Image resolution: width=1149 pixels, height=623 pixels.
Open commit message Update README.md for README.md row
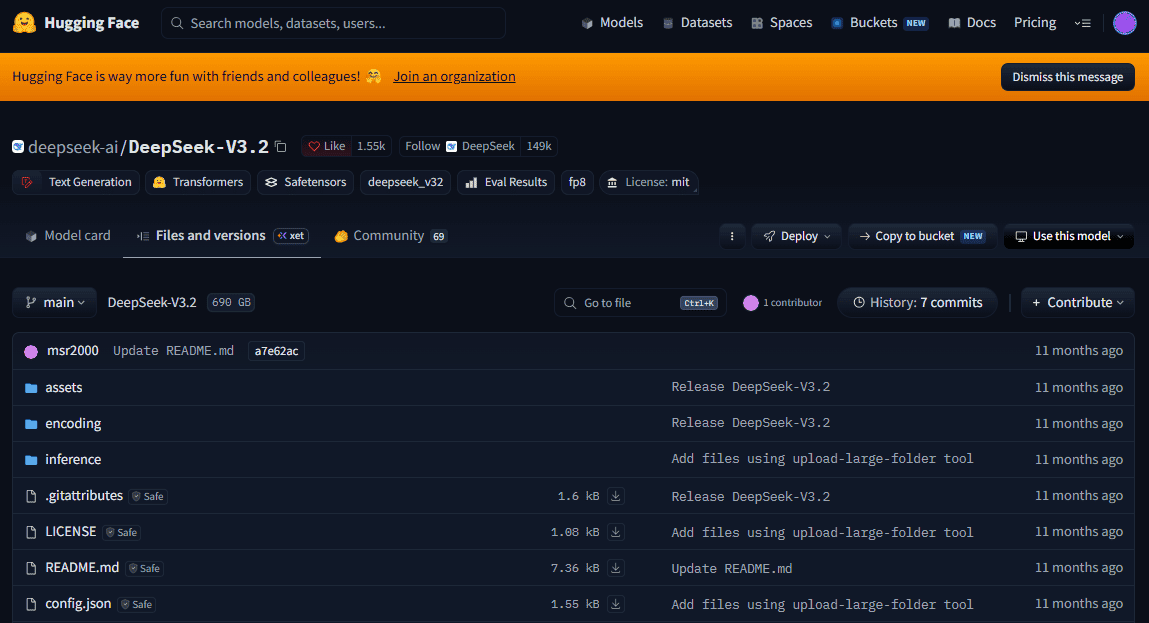[731, 568]
